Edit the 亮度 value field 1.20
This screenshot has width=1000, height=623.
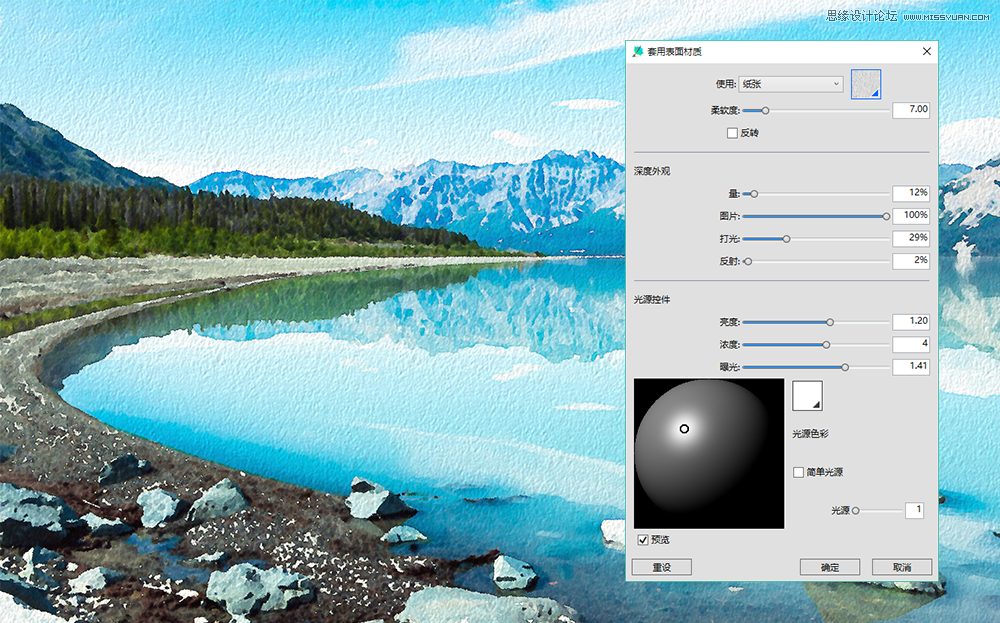[911, 321]
